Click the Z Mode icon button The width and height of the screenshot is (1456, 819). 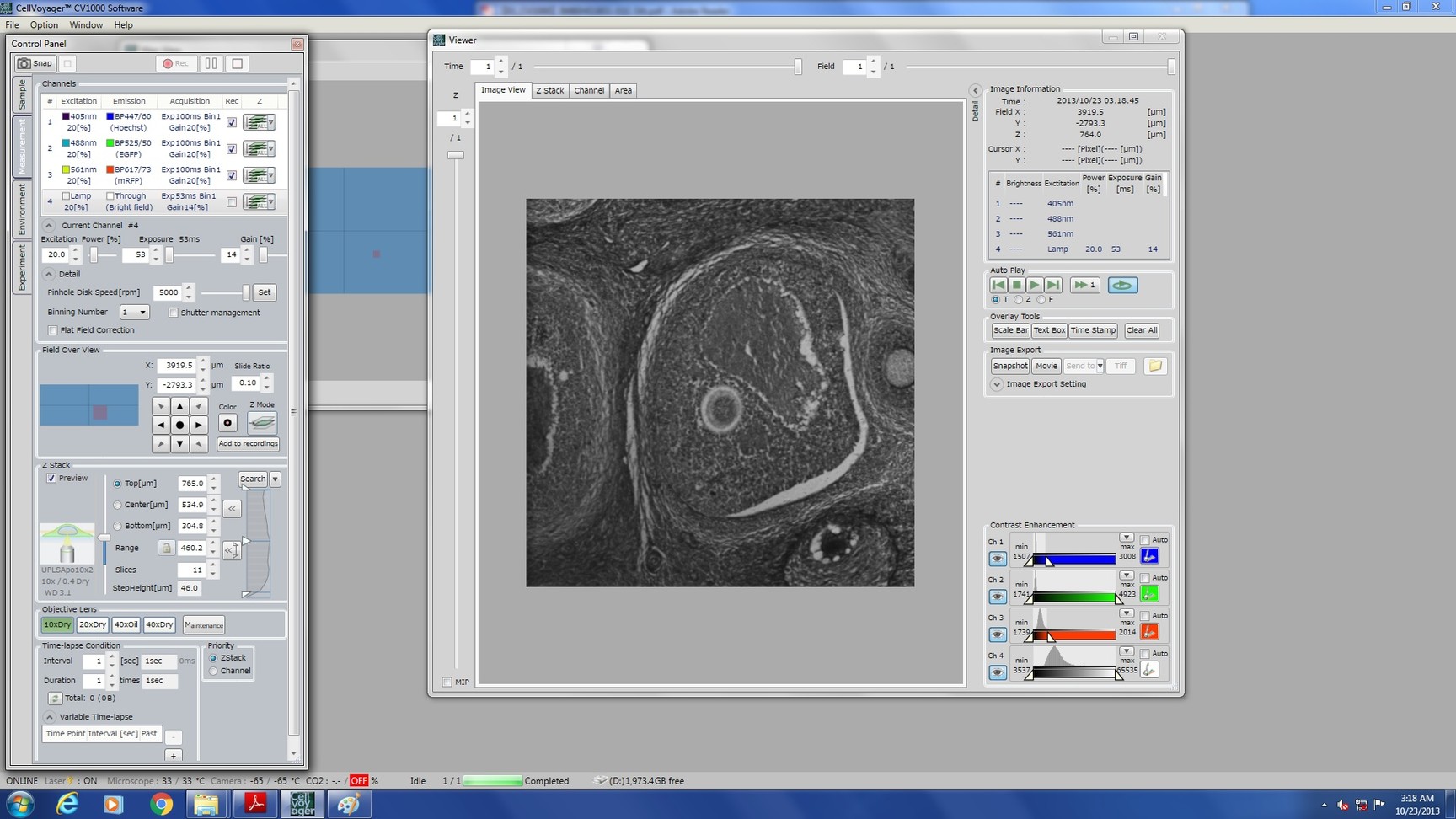(x=262, y=422)
